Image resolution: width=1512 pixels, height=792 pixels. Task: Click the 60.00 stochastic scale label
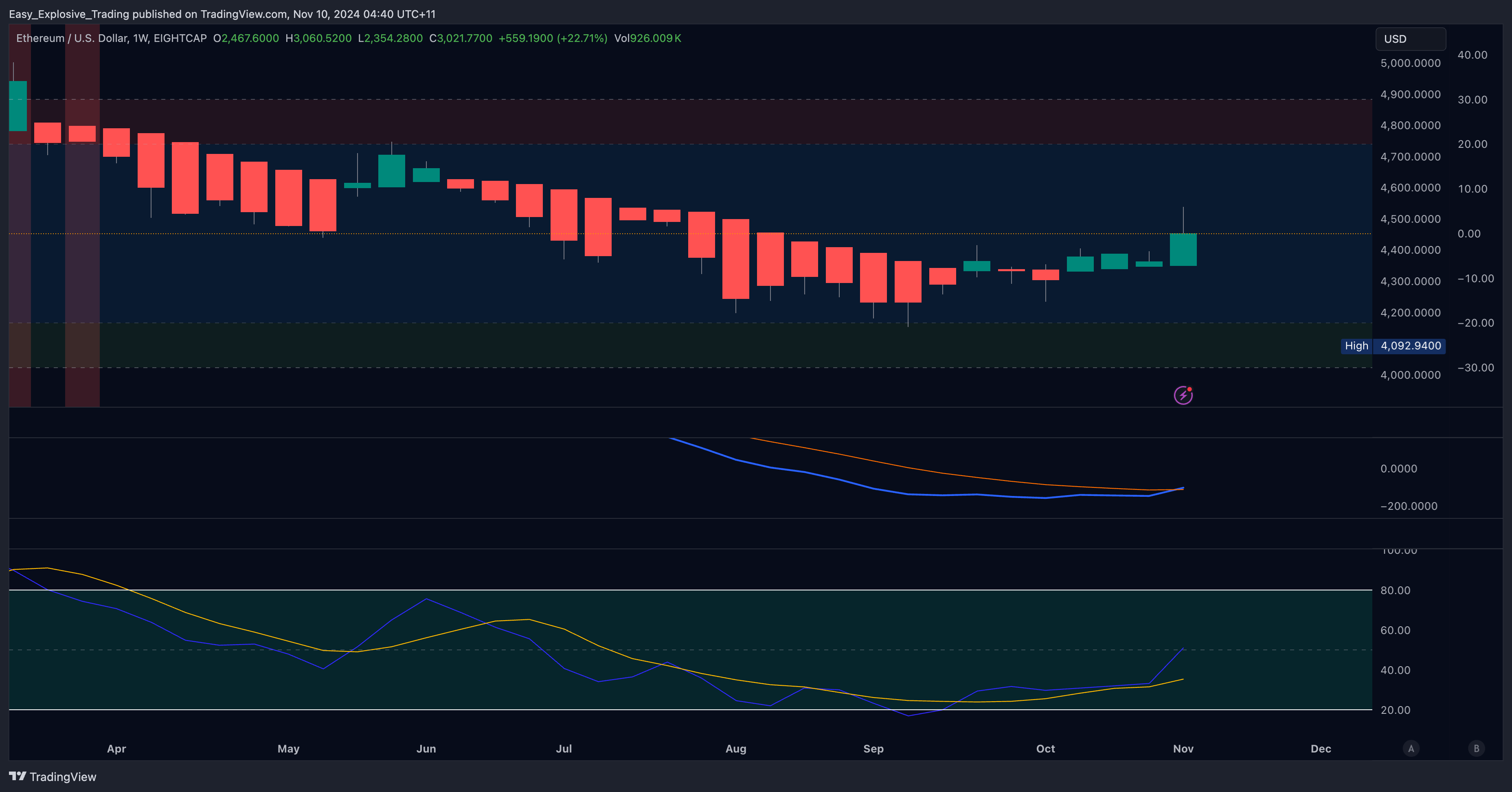[x=1395, y=630]
